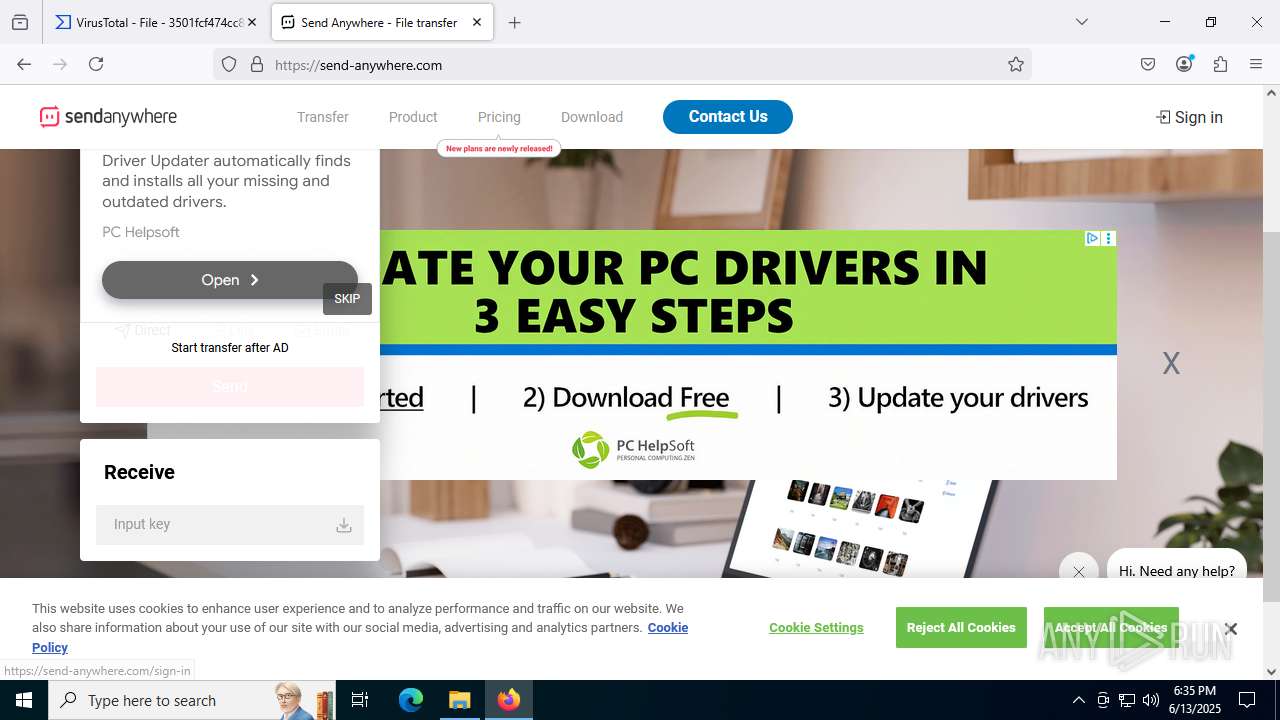
Task: Open the notification center icon
Action: [1247, 700]
